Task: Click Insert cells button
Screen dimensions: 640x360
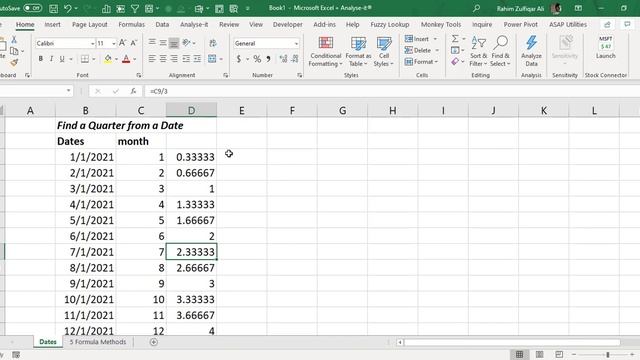Action: point(420,39)
